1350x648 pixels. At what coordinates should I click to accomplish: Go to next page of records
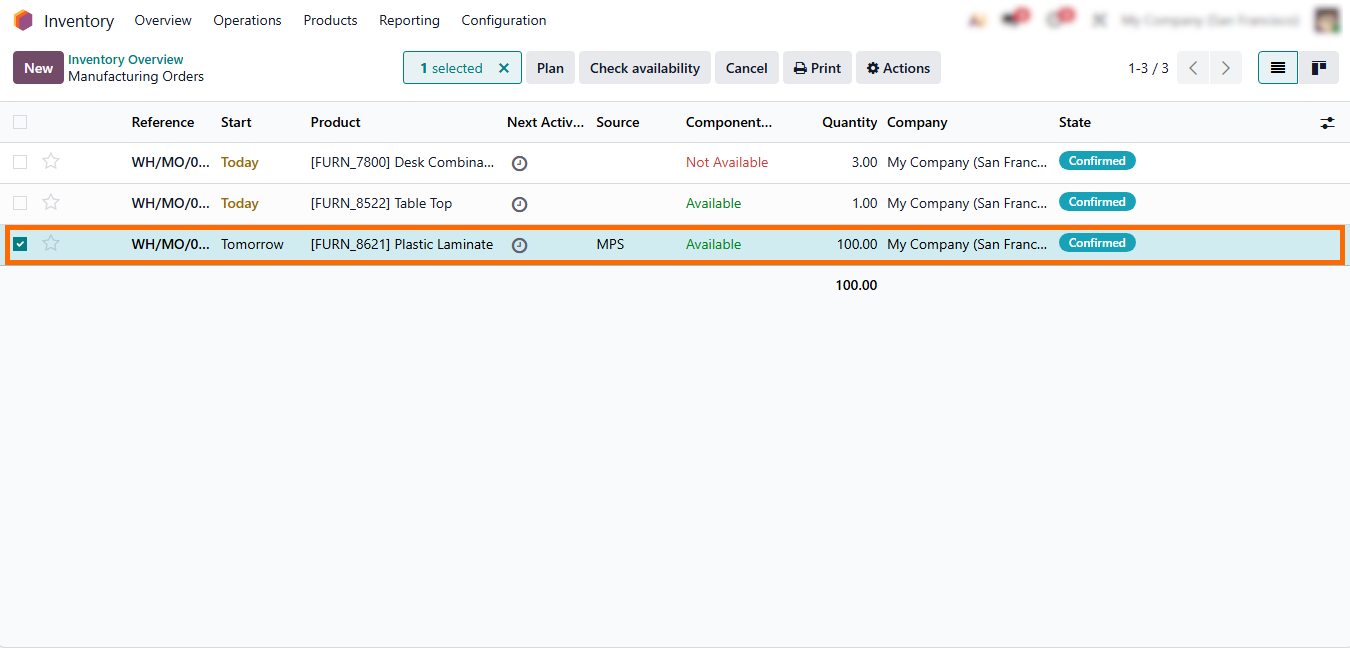pyautogui.click(x=1225, y=68)
